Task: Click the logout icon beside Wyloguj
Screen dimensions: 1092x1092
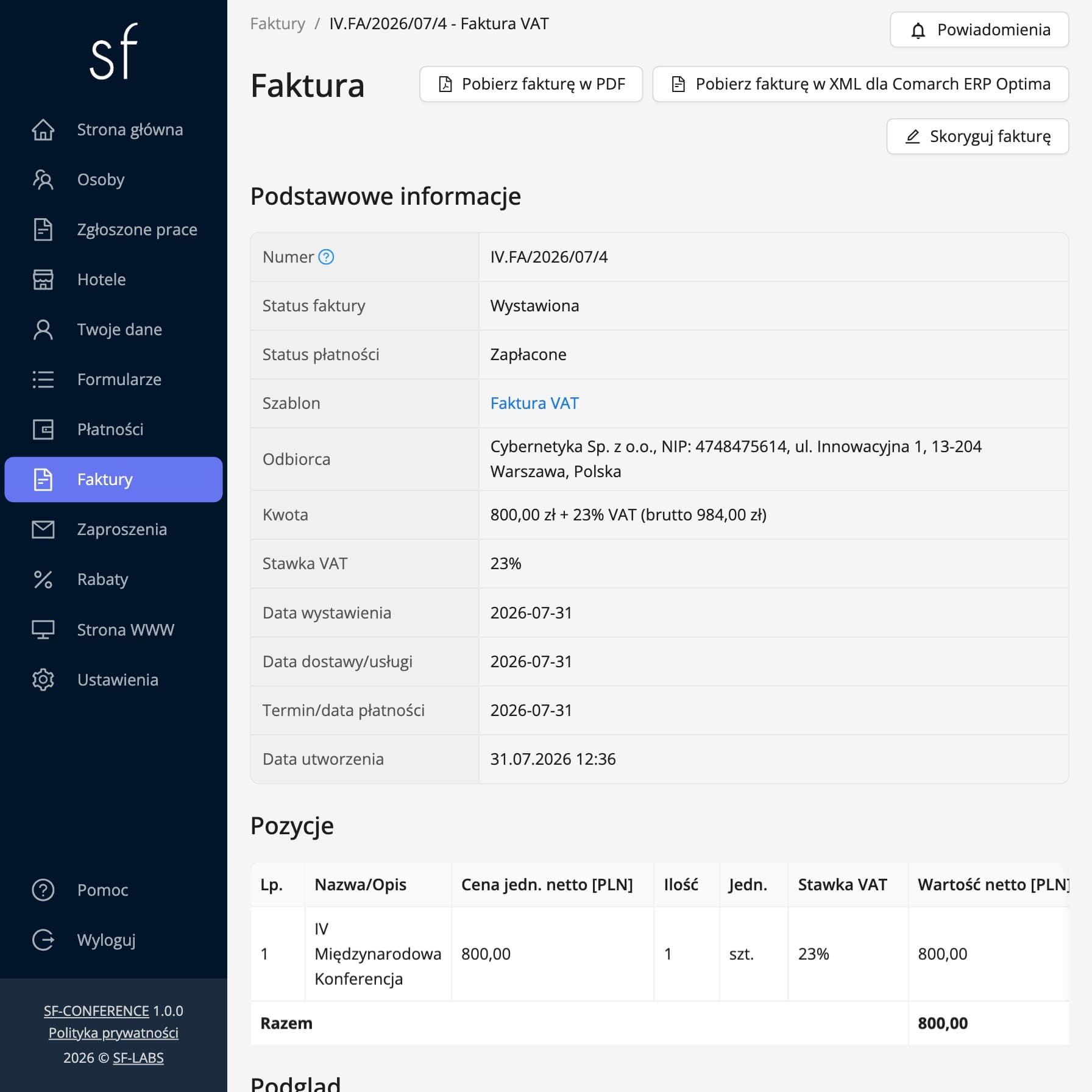Action: (x=43, y=940)
